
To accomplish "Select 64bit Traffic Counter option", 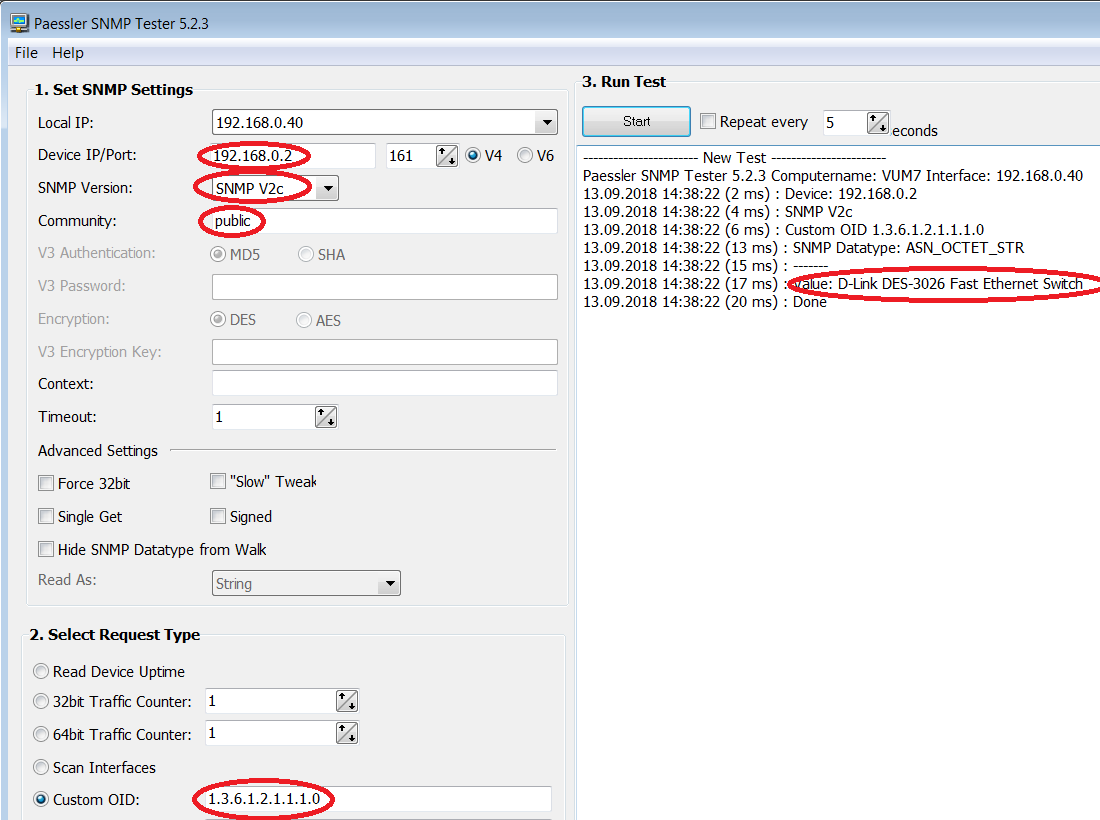I will [41, 734].
